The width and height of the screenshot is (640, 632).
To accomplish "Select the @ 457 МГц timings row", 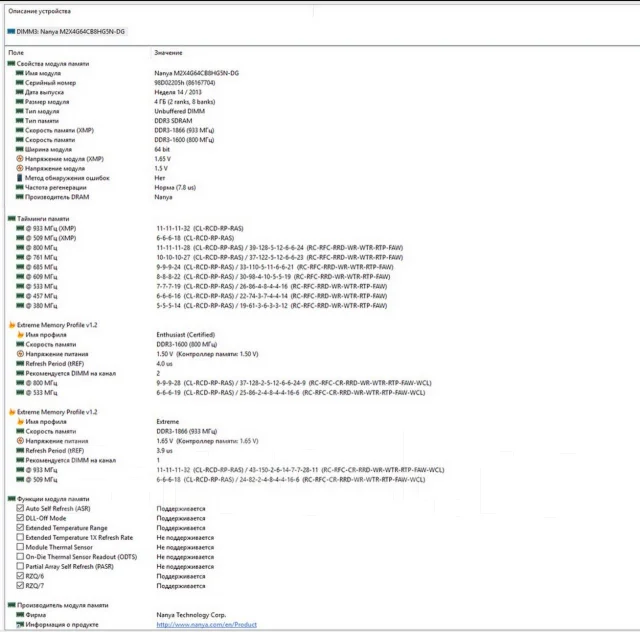I will (201, 296).
